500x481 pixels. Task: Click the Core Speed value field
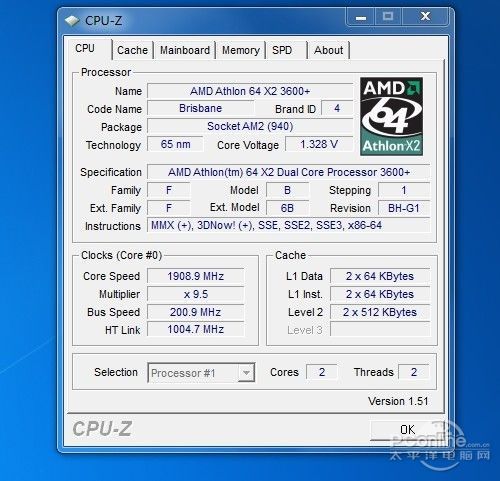click(196, 276)
